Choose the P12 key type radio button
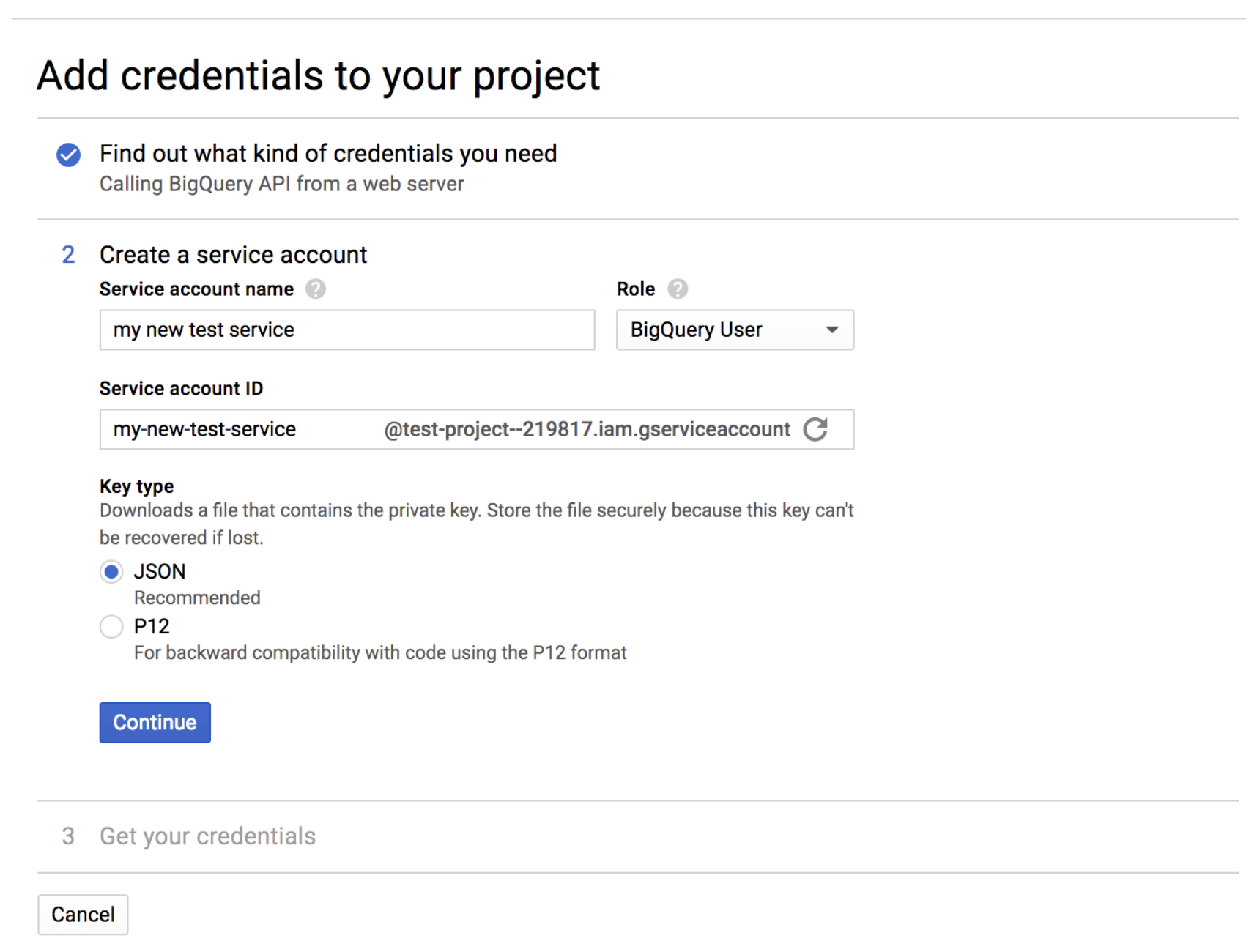 (111, 627)
